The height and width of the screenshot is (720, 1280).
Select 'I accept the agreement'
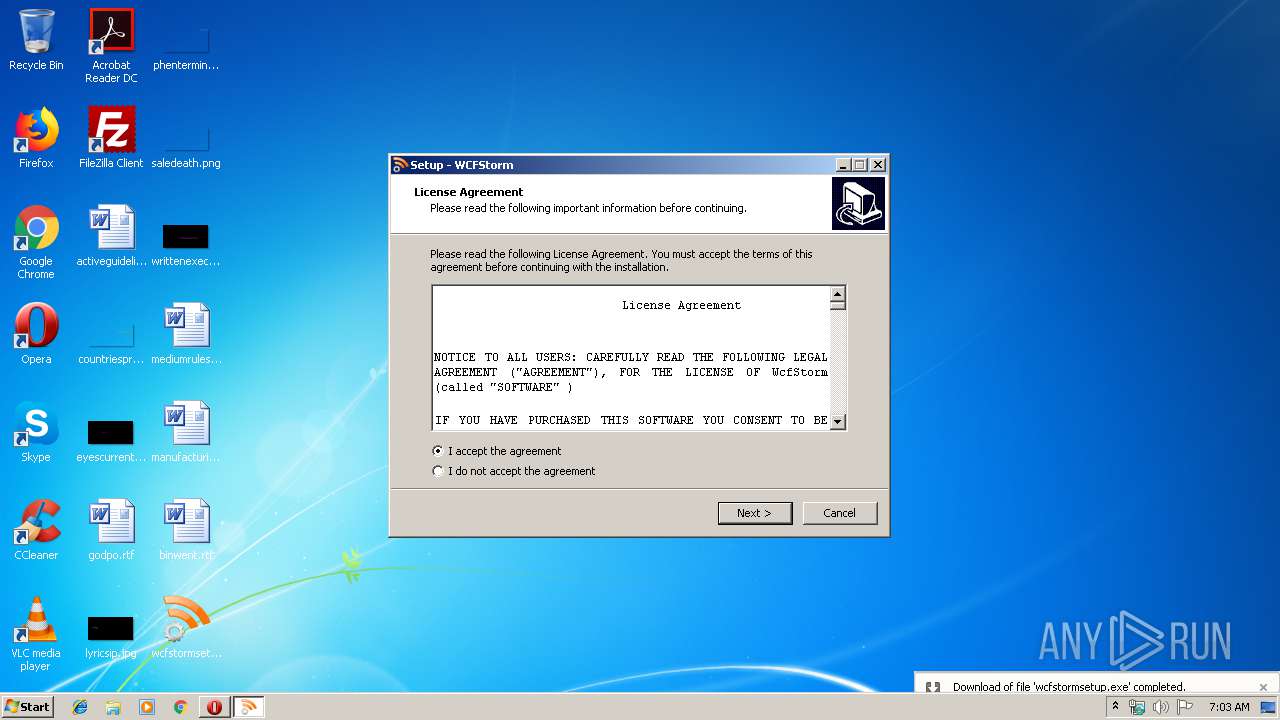pyautogui.click(x=496, y=451)
